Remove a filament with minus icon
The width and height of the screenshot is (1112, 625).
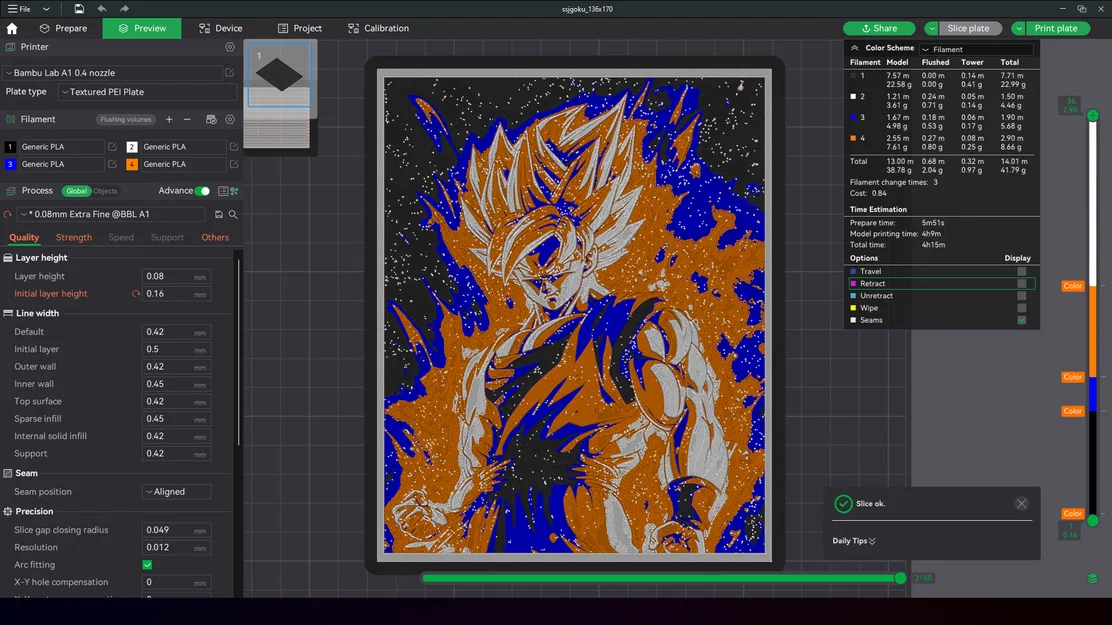pyautogui.click(x=187, y=119)
